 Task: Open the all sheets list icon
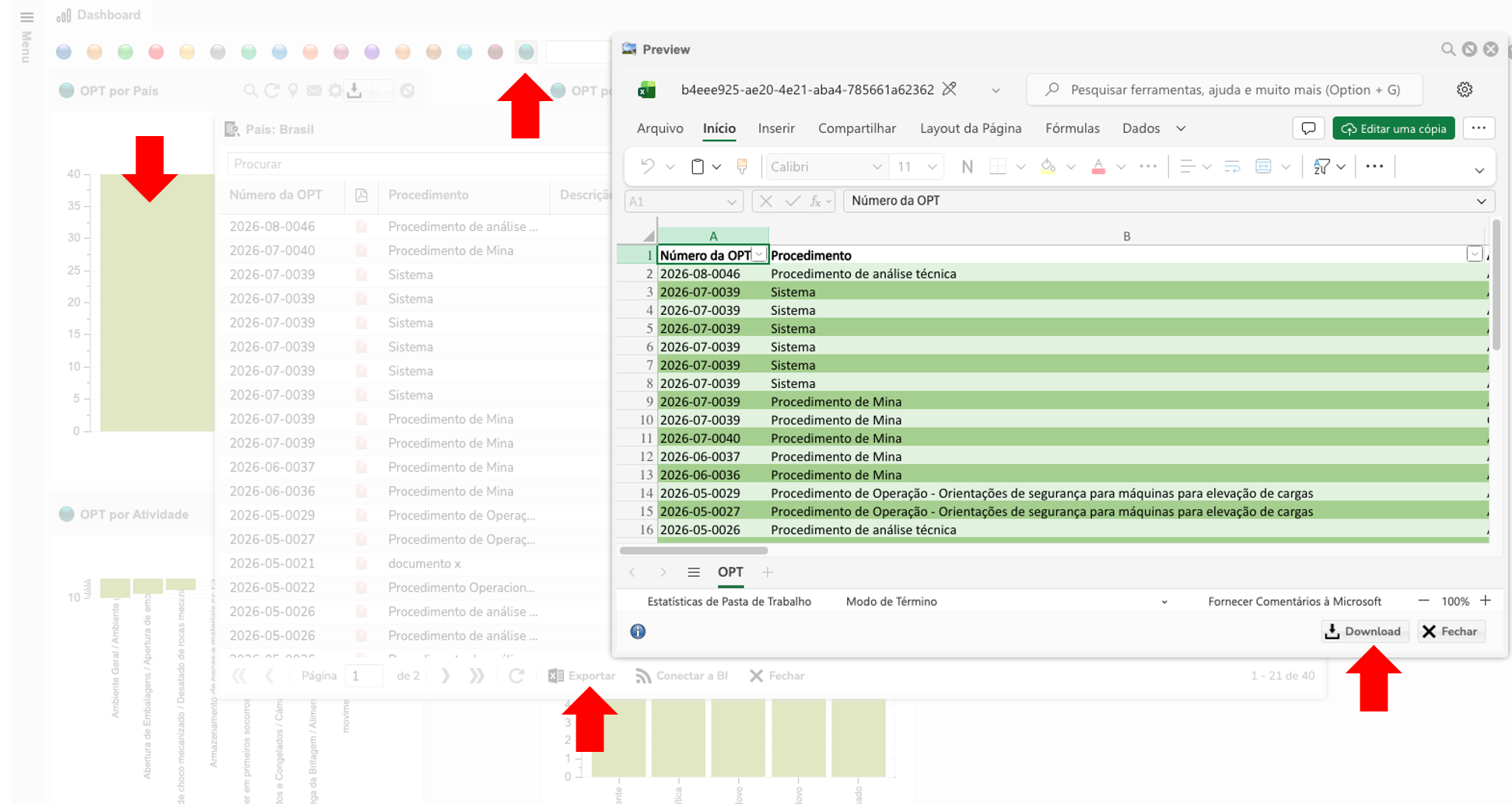pos(694,572)
